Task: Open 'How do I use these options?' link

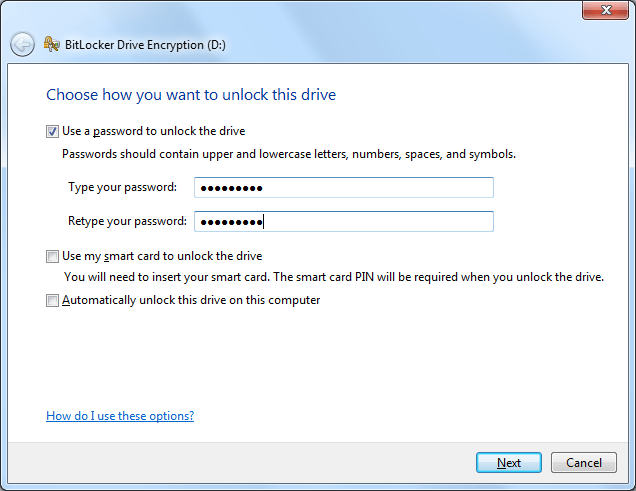Action: pos(120,416)
